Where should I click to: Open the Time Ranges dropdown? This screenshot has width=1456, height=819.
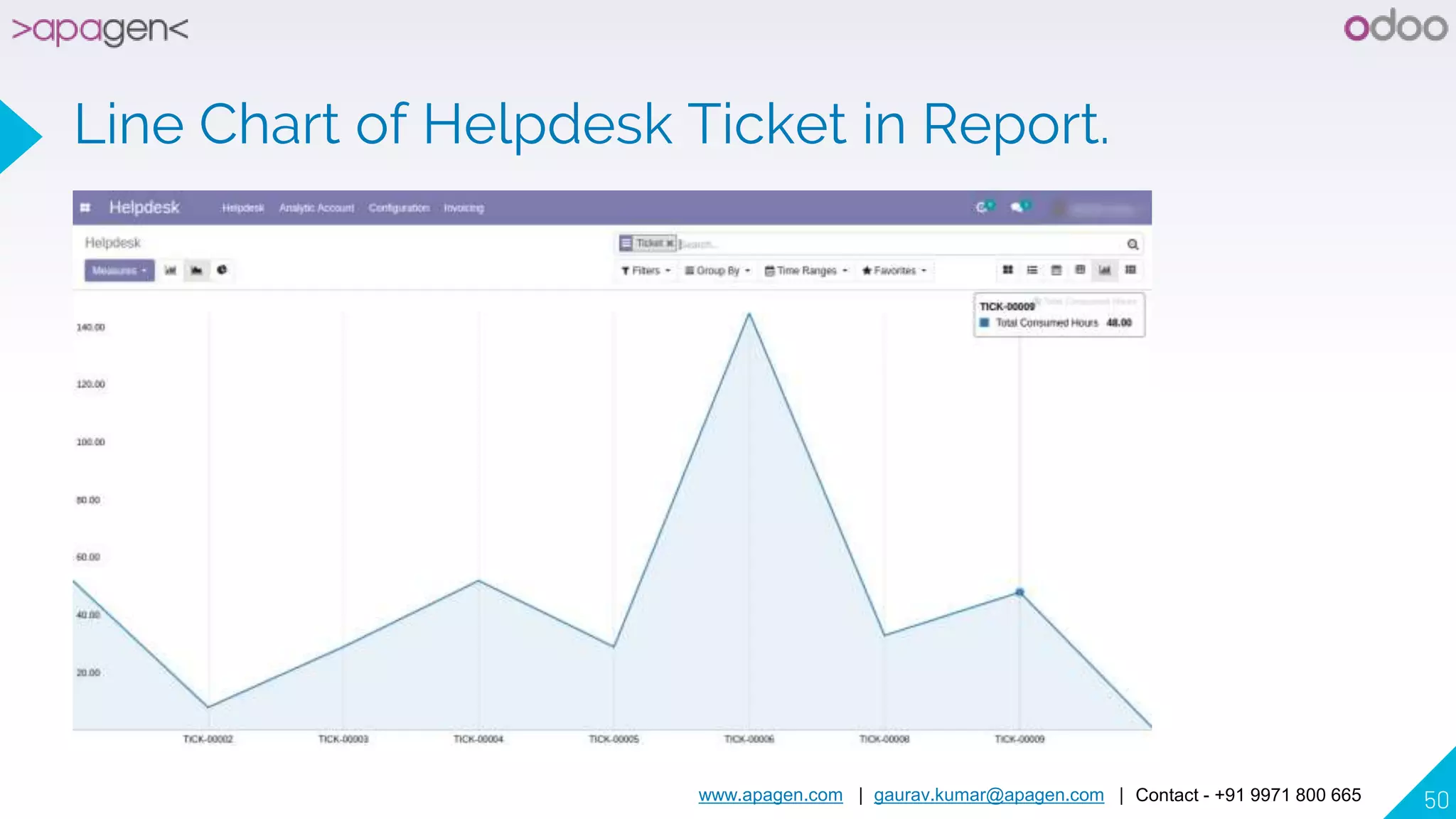(806, 271)
